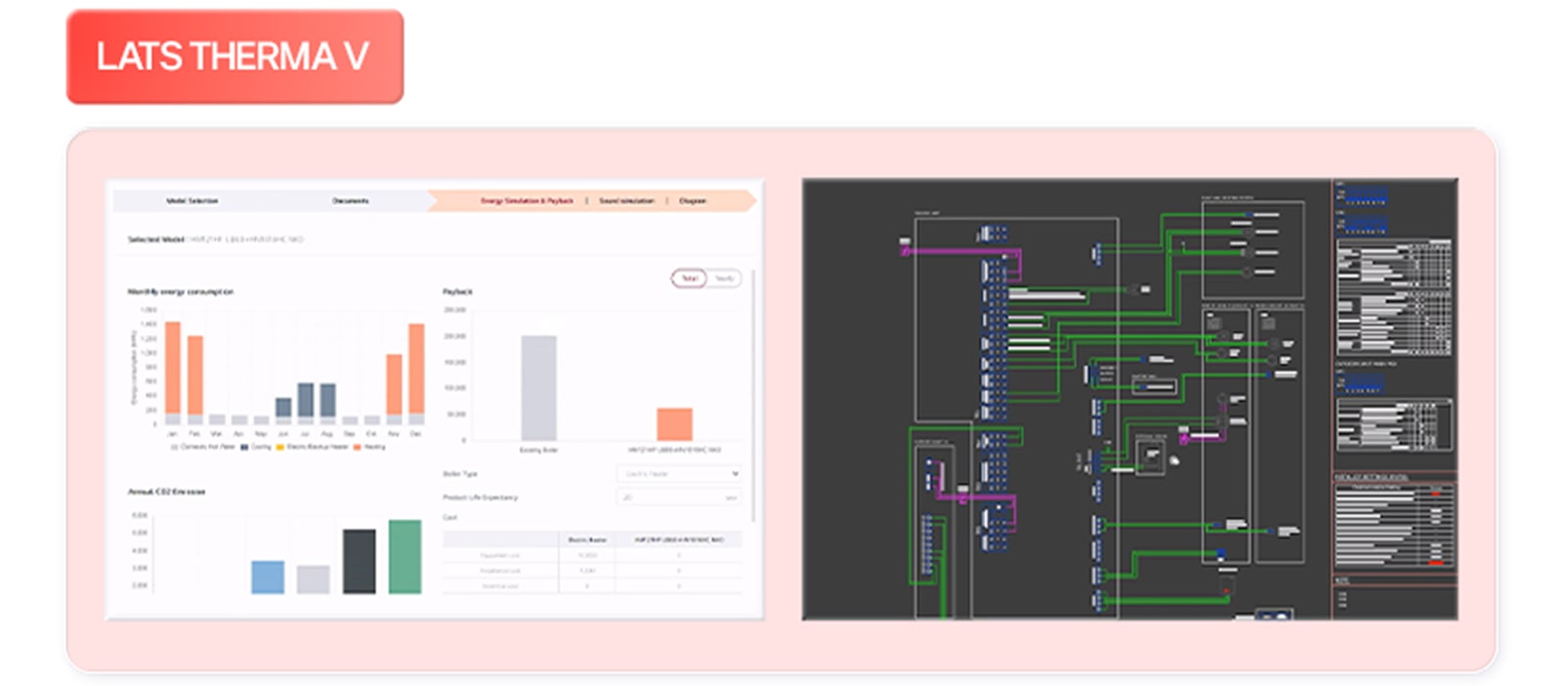The width and height of the screenshot is (1568, 686).
Task: Select Energy Simulation & Payback tab
Action: [526, 201]
